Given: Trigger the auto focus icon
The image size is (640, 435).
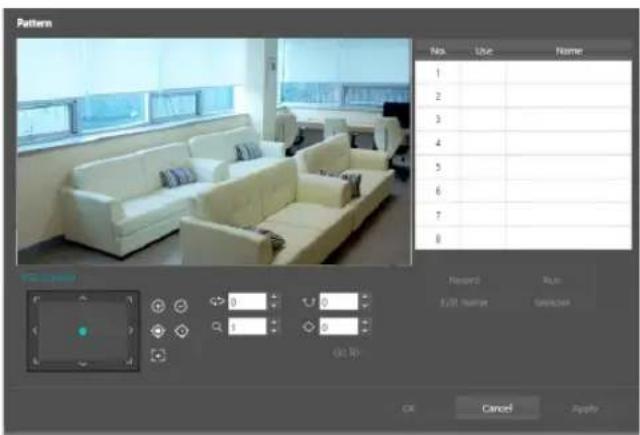Looking at the screenshot, I should click(158, 355).
